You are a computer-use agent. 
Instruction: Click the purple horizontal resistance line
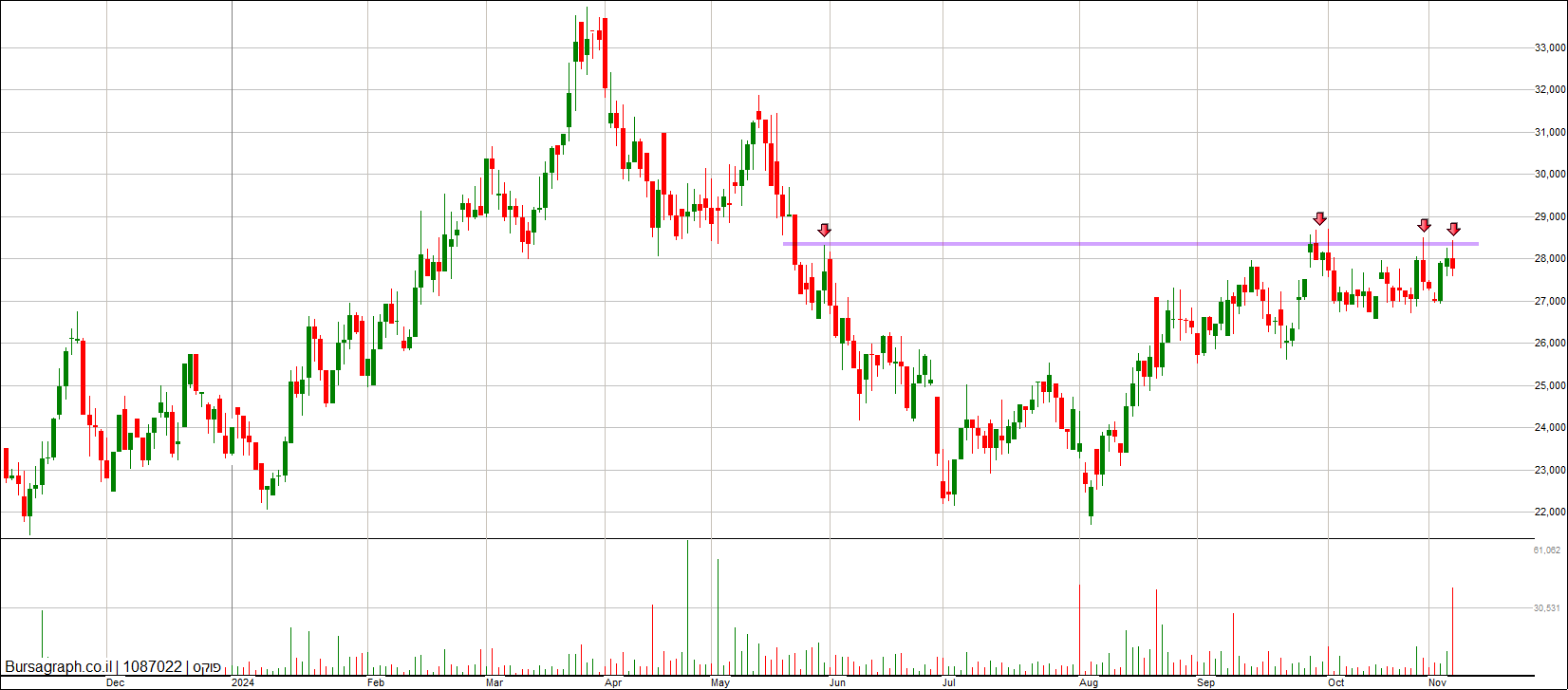tap(1130, 244)
